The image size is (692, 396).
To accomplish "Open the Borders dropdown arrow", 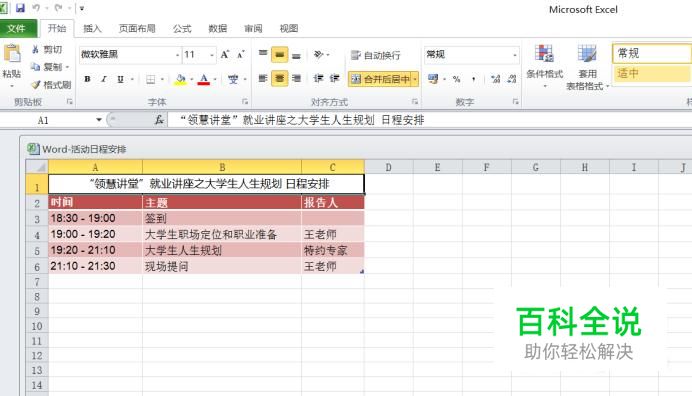I will coord(162,79).
